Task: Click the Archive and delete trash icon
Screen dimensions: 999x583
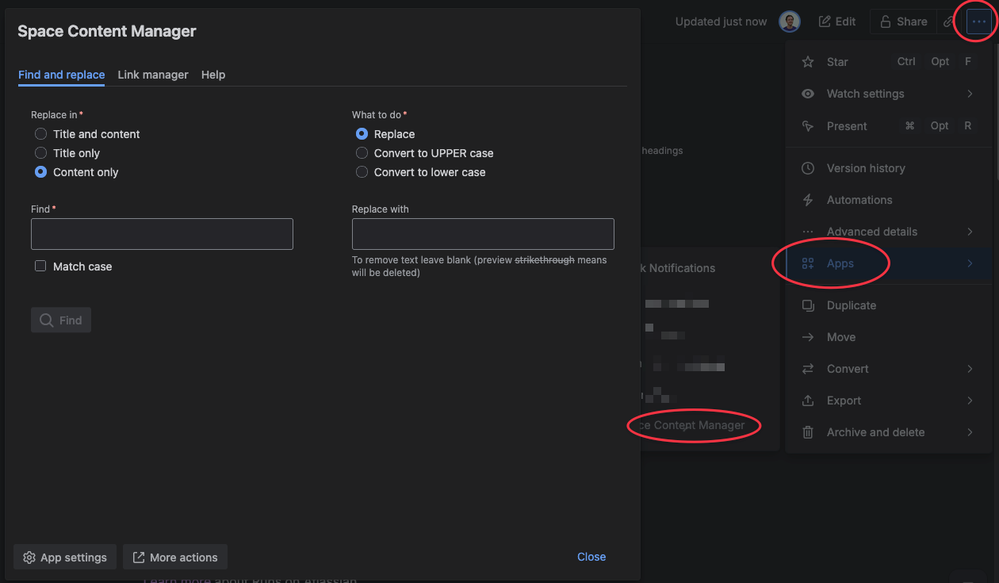Action: click(808, 432)
